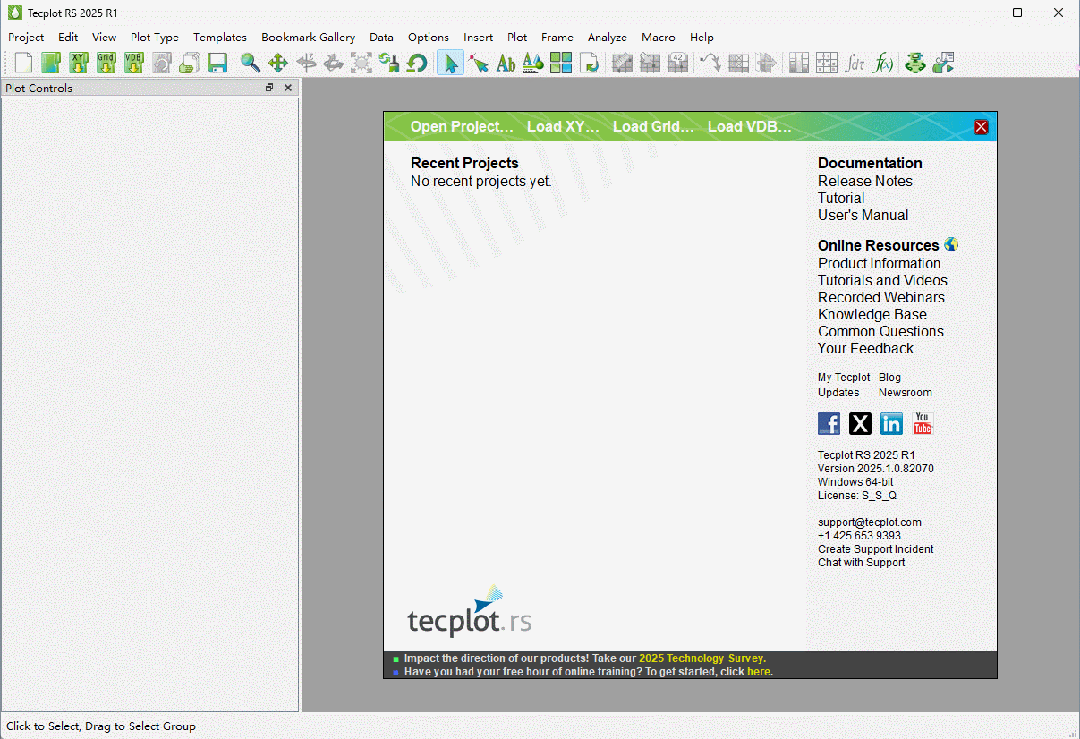Click the New Project blank-page toolbar icon
1080x739 pixels.
click(23, 63)
